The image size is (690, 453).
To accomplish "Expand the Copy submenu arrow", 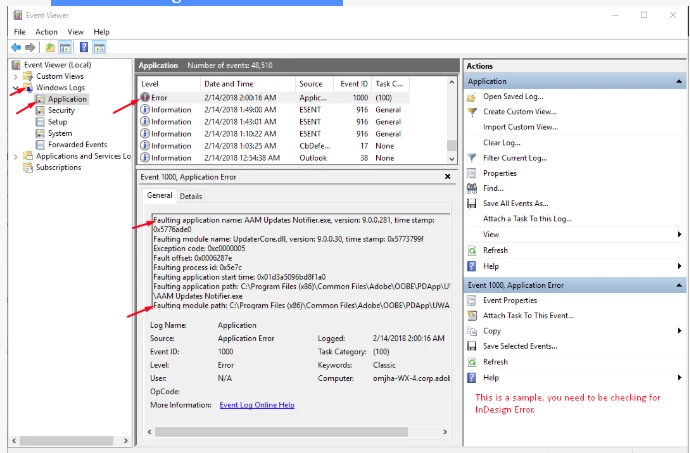I will (x=679, y=331).
